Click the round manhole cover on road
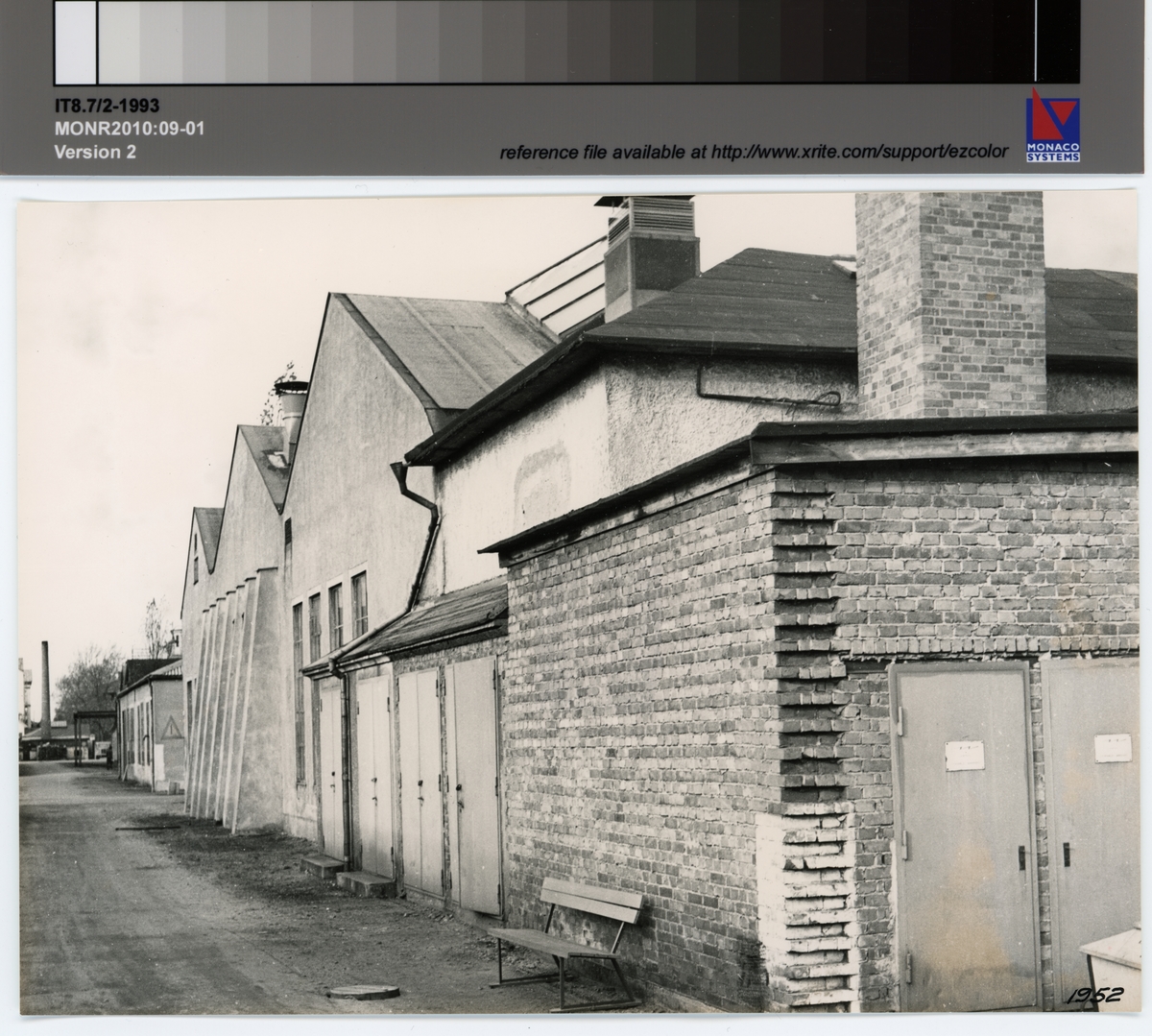 [x=364, y=990]
